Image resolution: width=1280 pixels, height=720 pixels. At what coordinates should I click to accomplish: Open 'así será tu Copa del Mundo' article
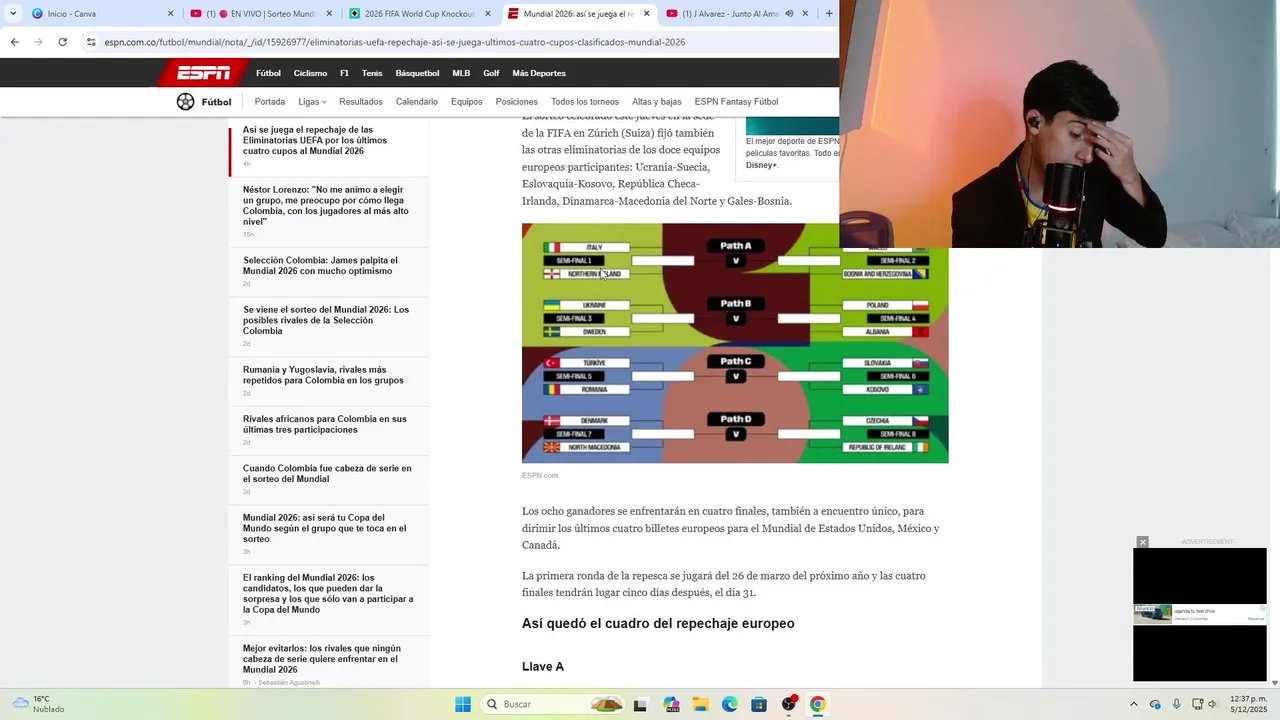(325, 528)
